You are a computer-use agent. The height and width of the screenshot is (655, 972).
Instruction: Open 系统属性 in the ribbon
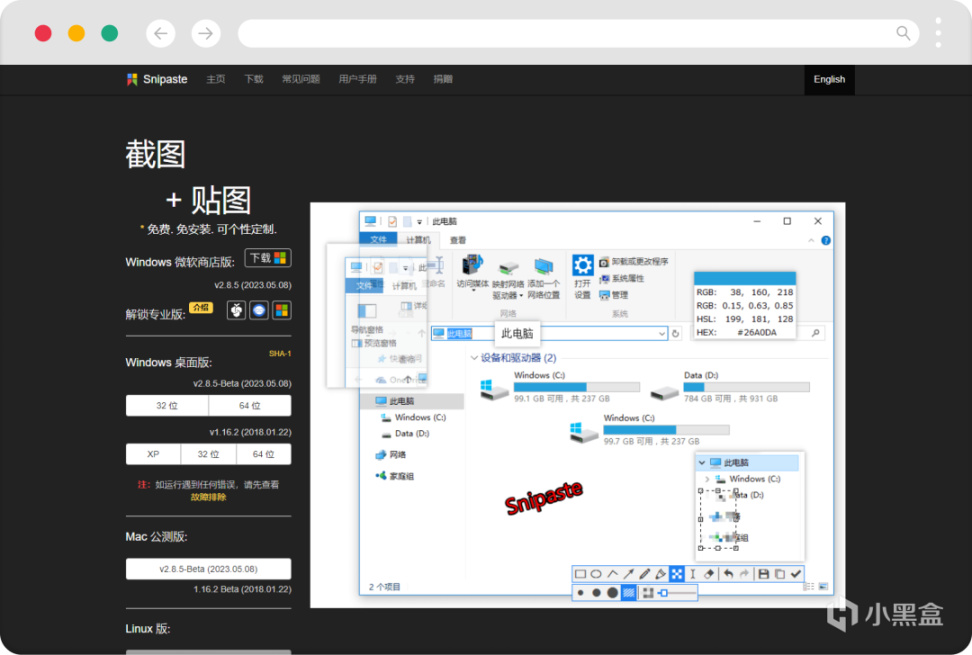click(622, 279)
